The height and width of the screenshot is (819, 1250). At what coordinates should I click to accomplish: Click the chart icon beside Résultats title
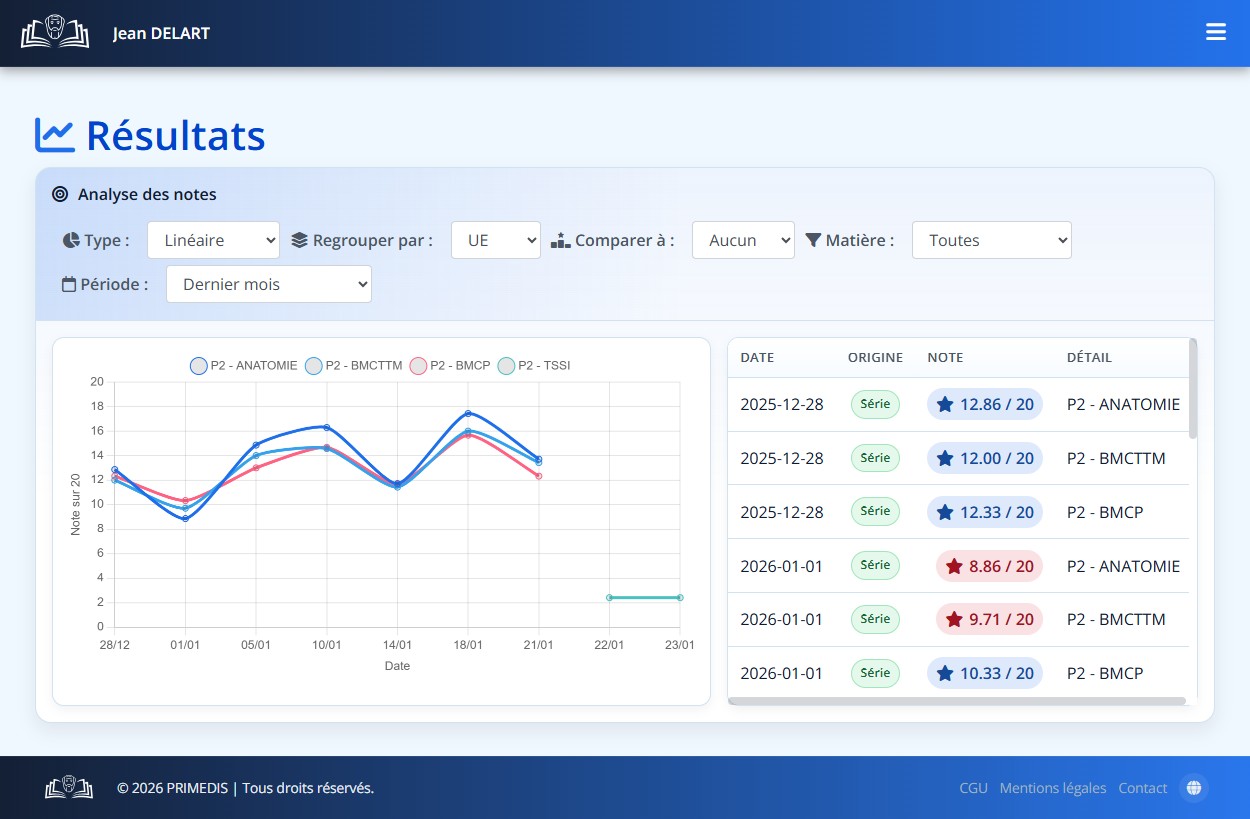(x=55, y=135)
